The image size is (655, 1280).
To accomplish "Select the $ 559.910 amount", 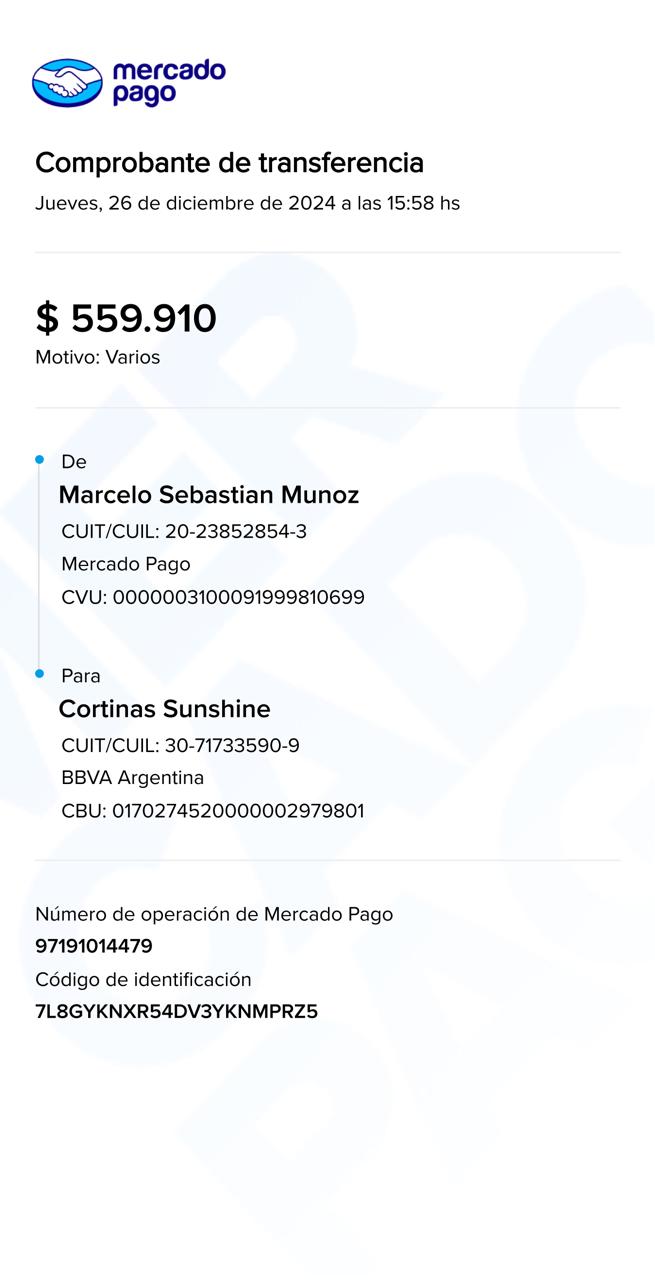I will (x=126, y=318).
